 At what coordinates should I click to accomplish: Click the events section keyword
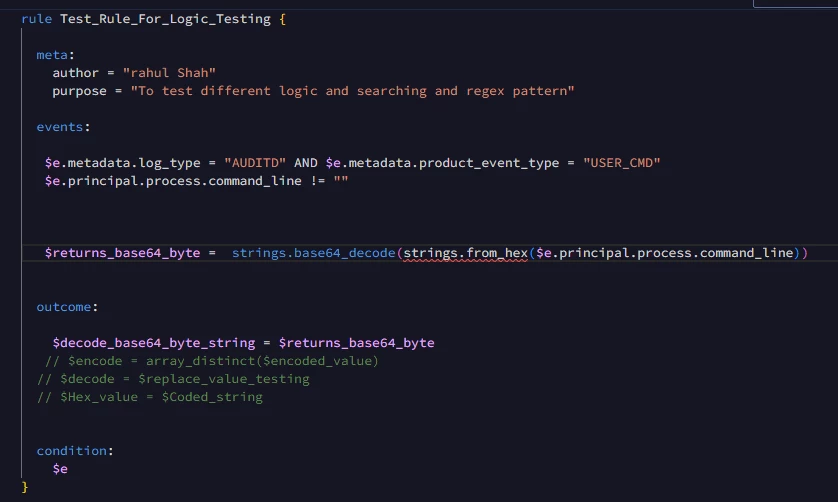(x=60, y=127)
